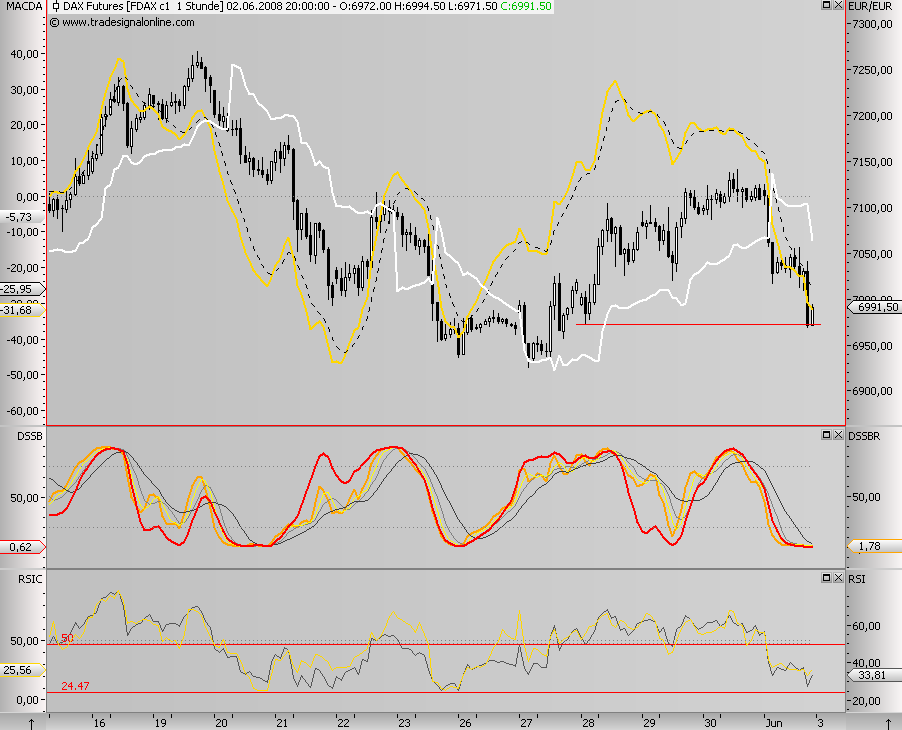Select the 1,78 DSSBR value marker

(875, 546)
